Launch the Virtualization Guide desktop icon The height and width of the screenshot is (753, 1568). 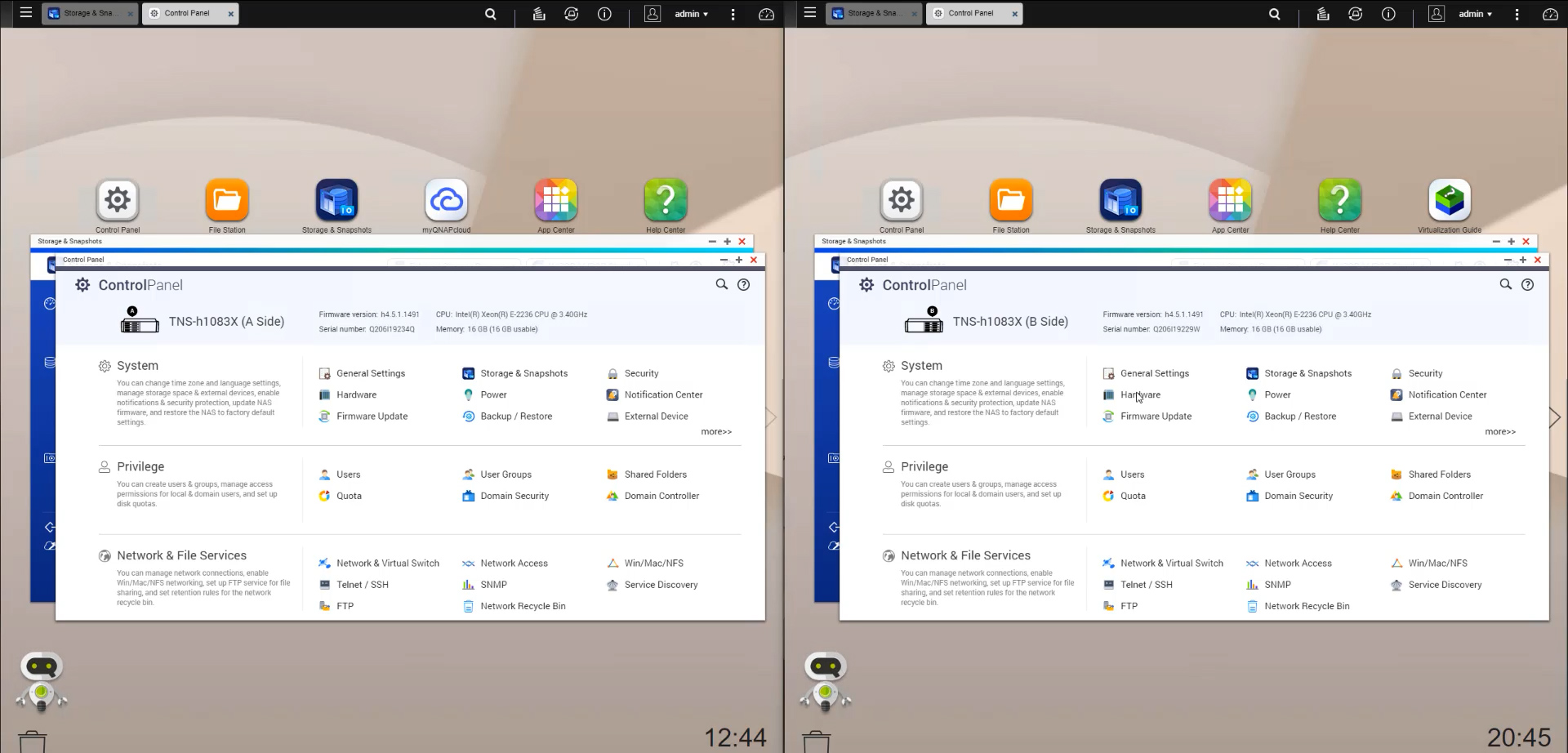[x=1449, y=201]
